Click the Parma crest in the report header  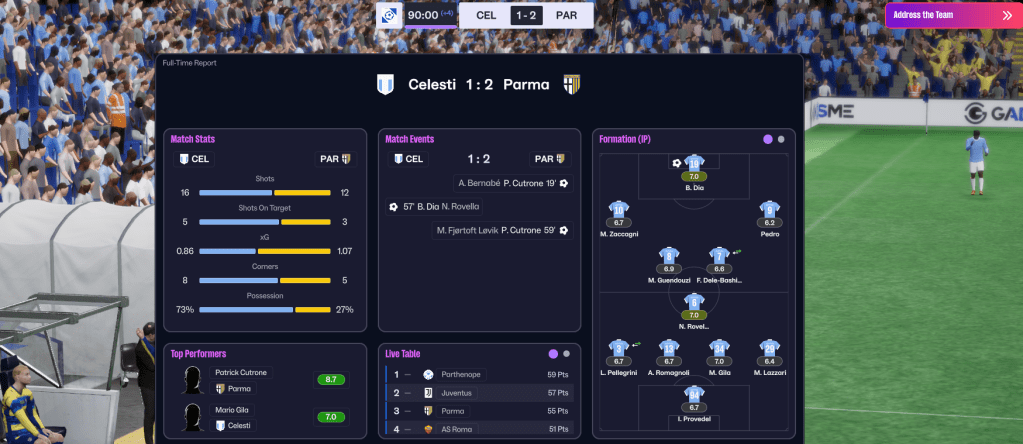[572, 84]
